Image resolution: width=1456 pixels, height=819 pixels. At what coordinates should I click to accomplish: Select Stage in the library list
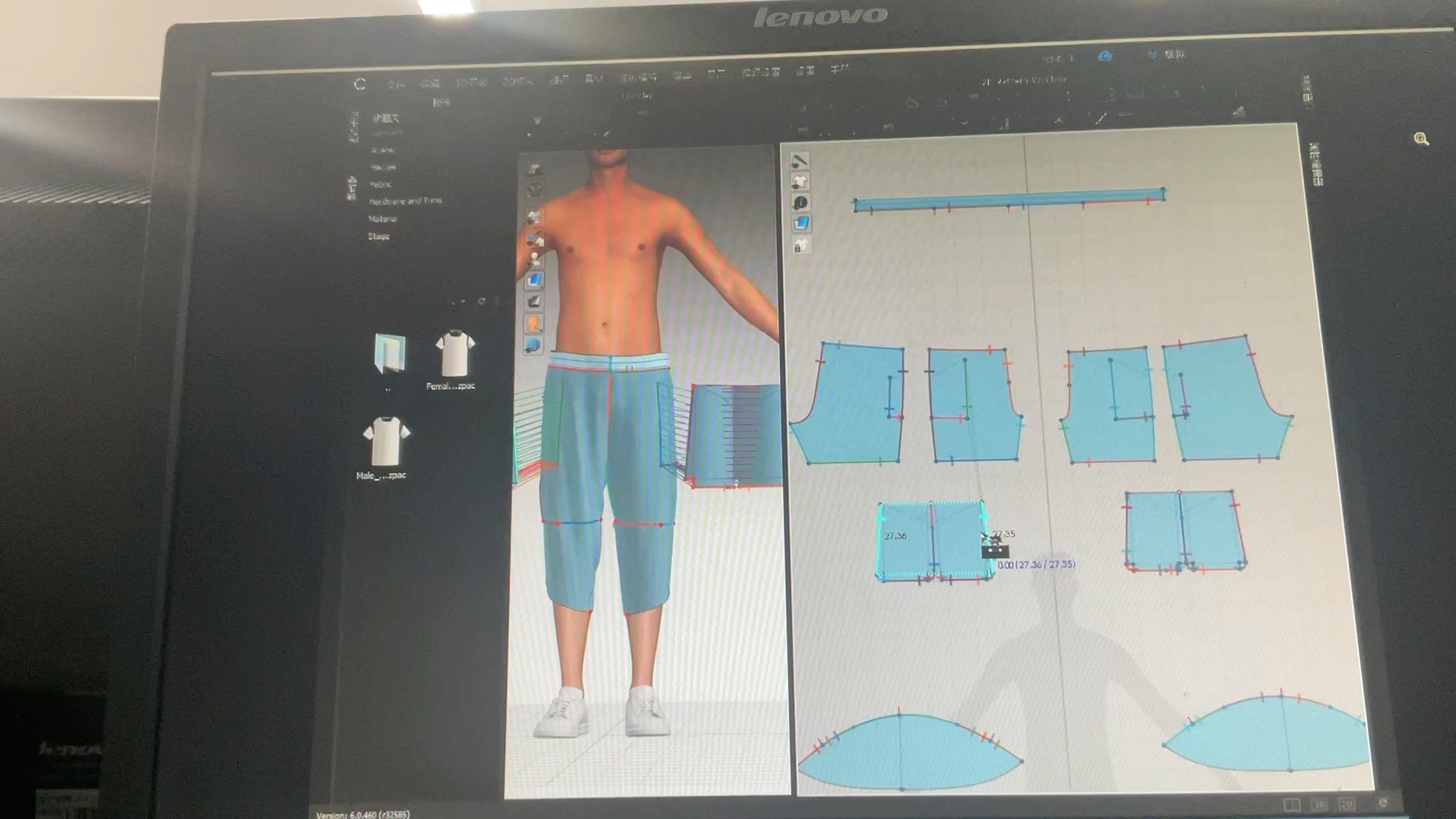pos(378,237)
